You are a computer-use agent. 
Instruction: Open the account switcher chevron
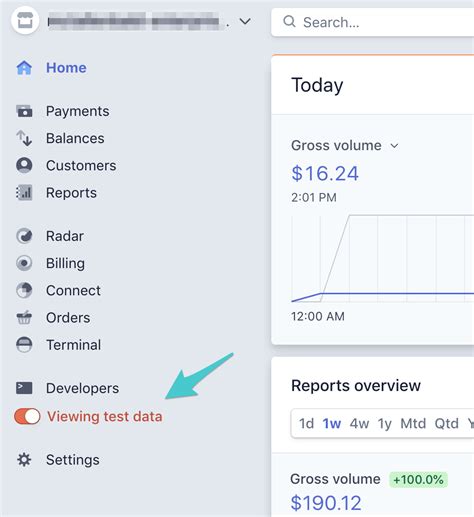pos(245,22)
